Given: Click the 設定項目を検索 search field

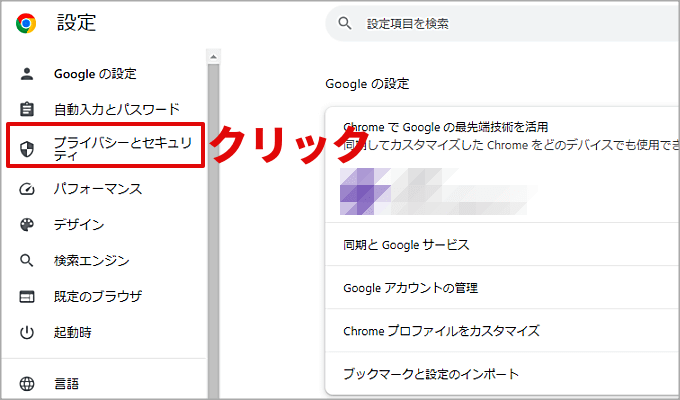Looking at the screenshot, I should 503,23.
